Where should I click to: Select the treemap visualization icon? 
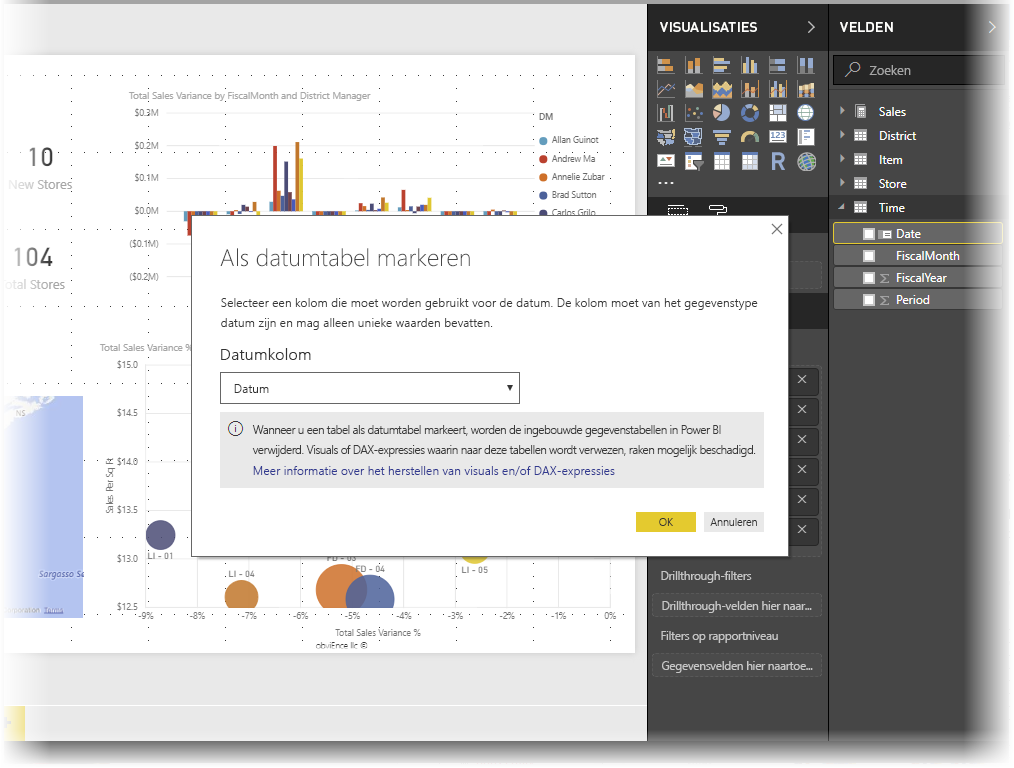[778, 113]
